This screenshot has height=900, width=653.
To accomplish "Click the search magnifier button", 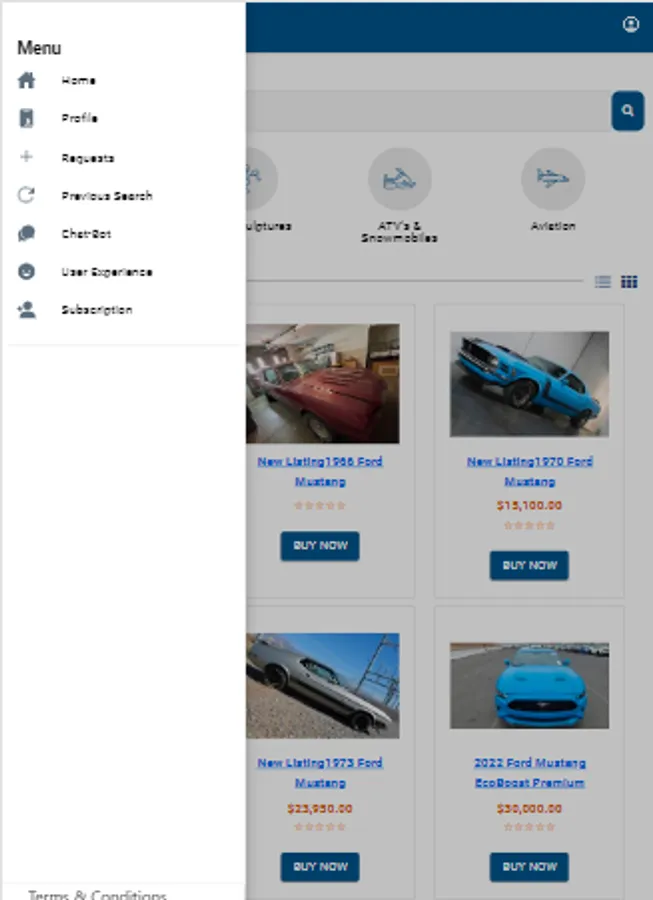I will point(628,111).
